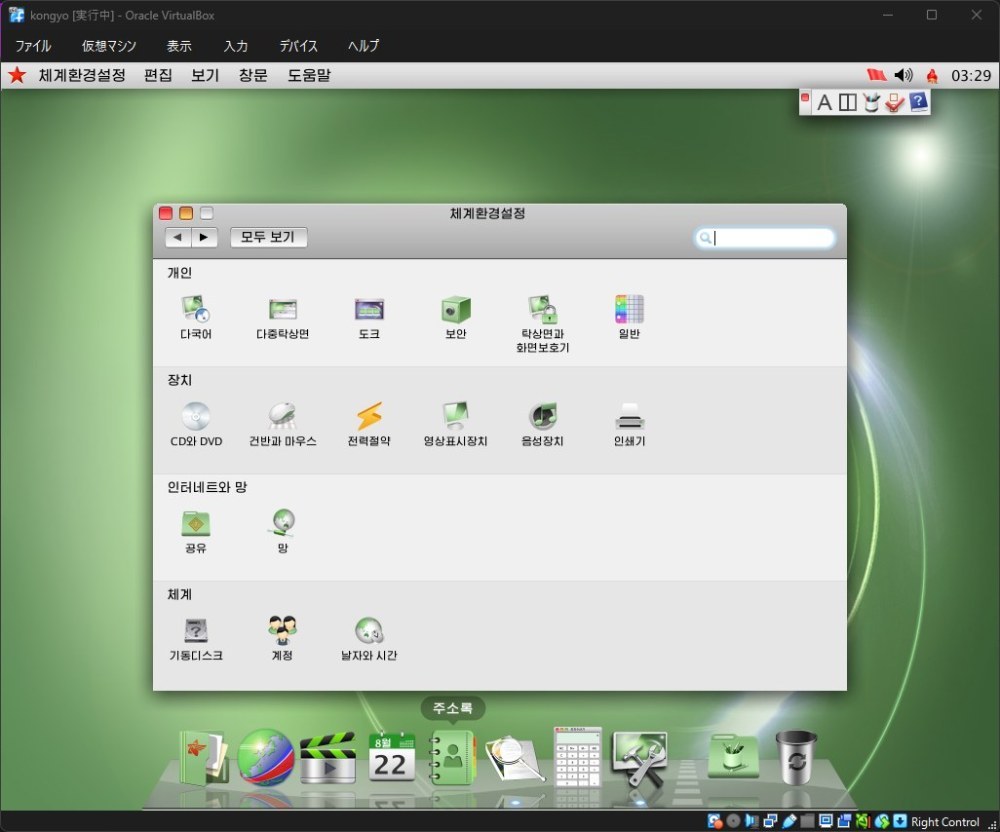Viewport: 1000px width, 832px height.
Task: Open the VirtualBox 入力 menu
Action: (235, 46)
